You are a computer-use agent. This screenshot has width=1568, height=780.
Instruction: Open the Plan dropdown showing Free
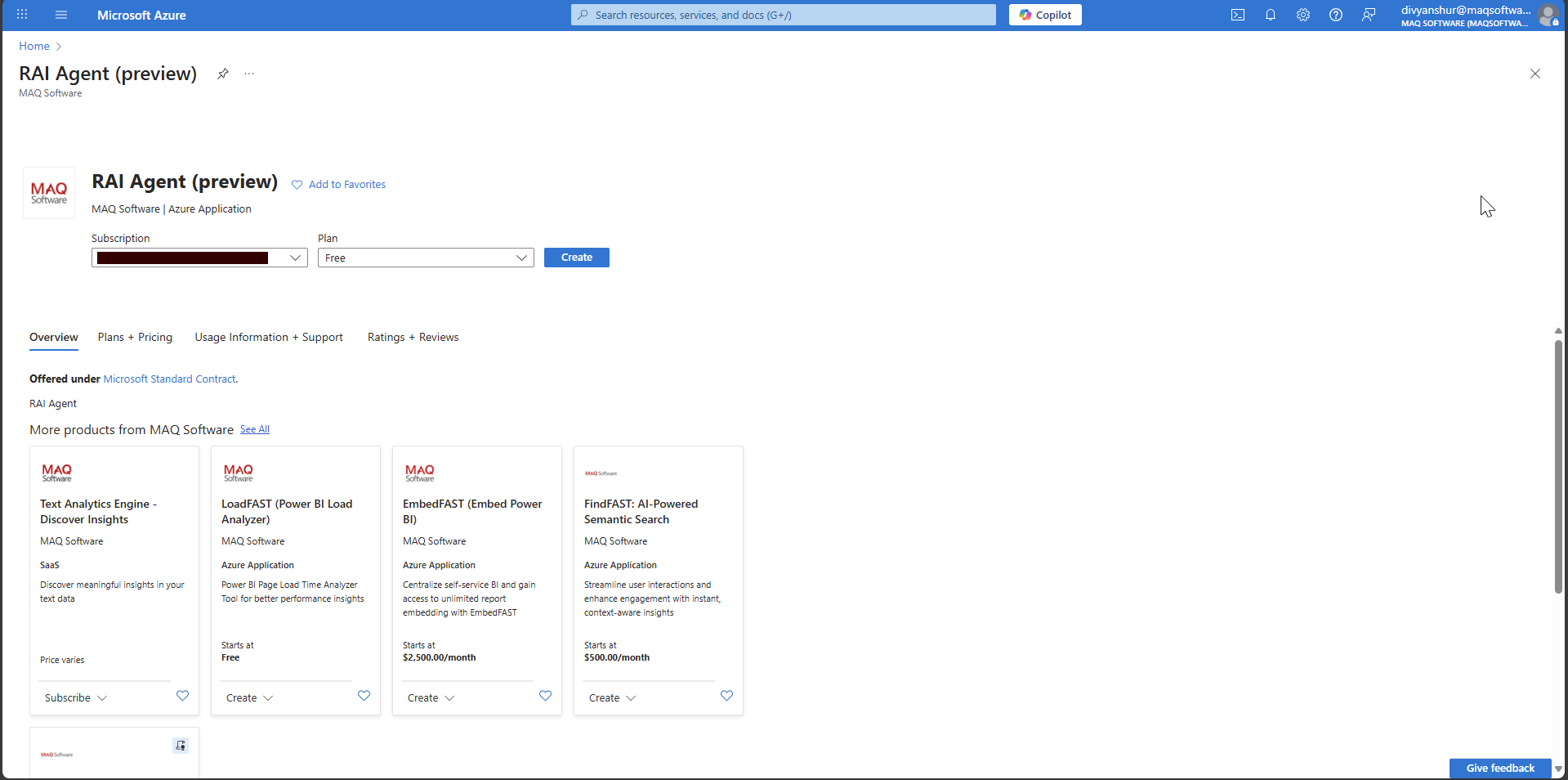pos(426,258)
